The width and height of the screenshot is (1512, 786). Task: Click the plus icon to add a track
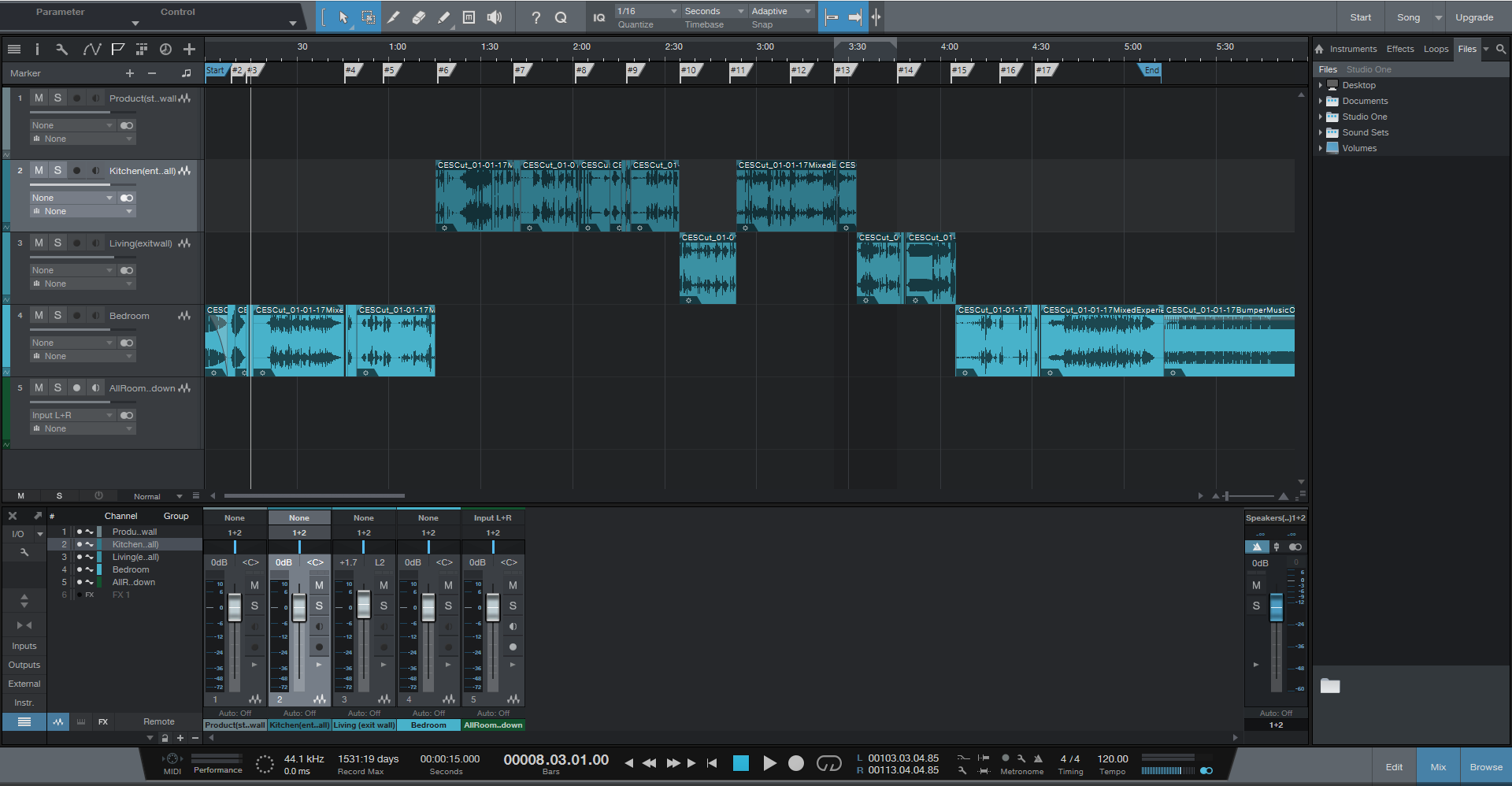point(189,49)
